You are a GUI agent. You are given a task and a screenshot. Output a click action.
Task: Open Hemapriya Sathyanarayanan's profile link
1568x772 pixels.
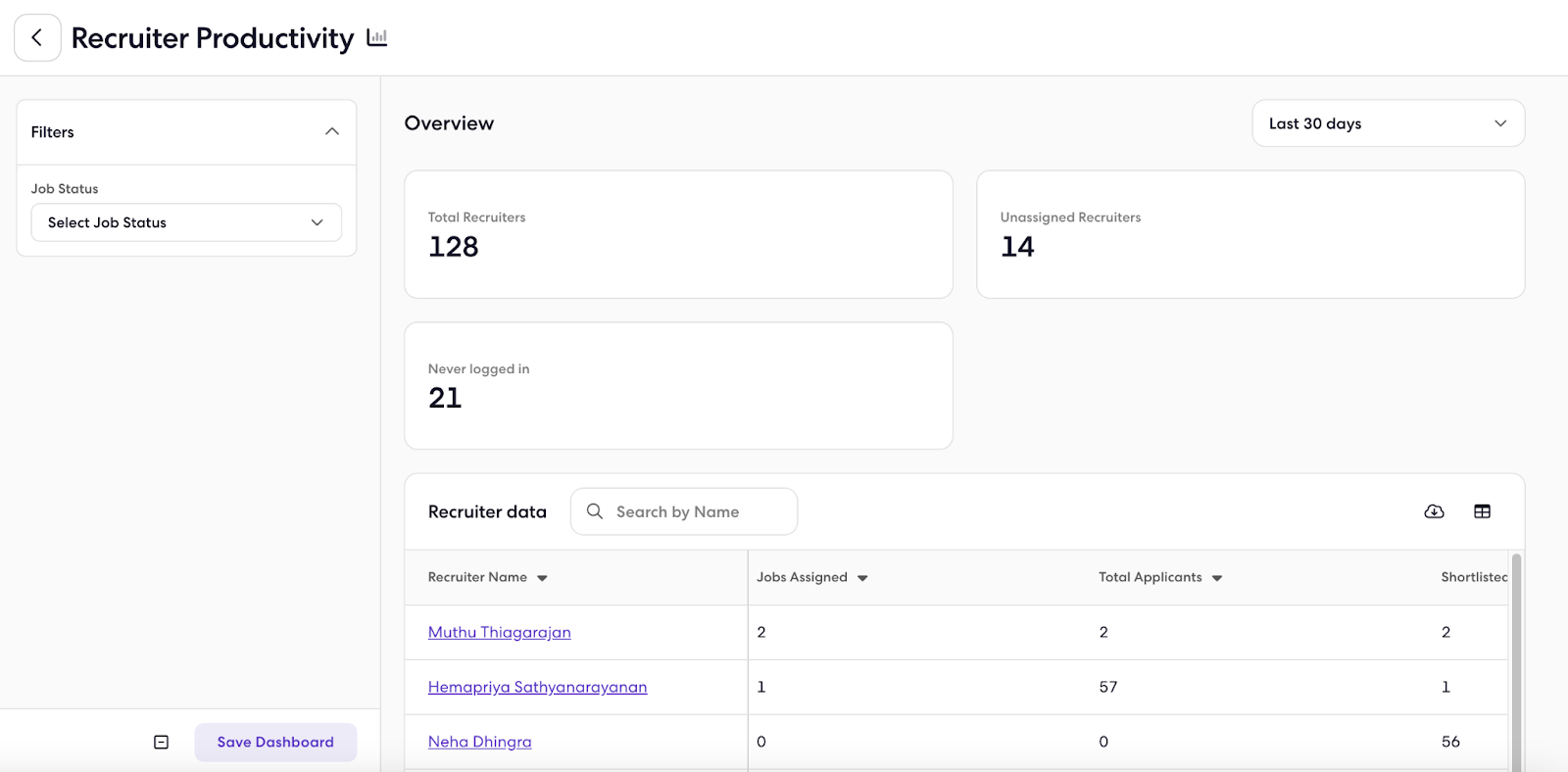tap(537, 688)
